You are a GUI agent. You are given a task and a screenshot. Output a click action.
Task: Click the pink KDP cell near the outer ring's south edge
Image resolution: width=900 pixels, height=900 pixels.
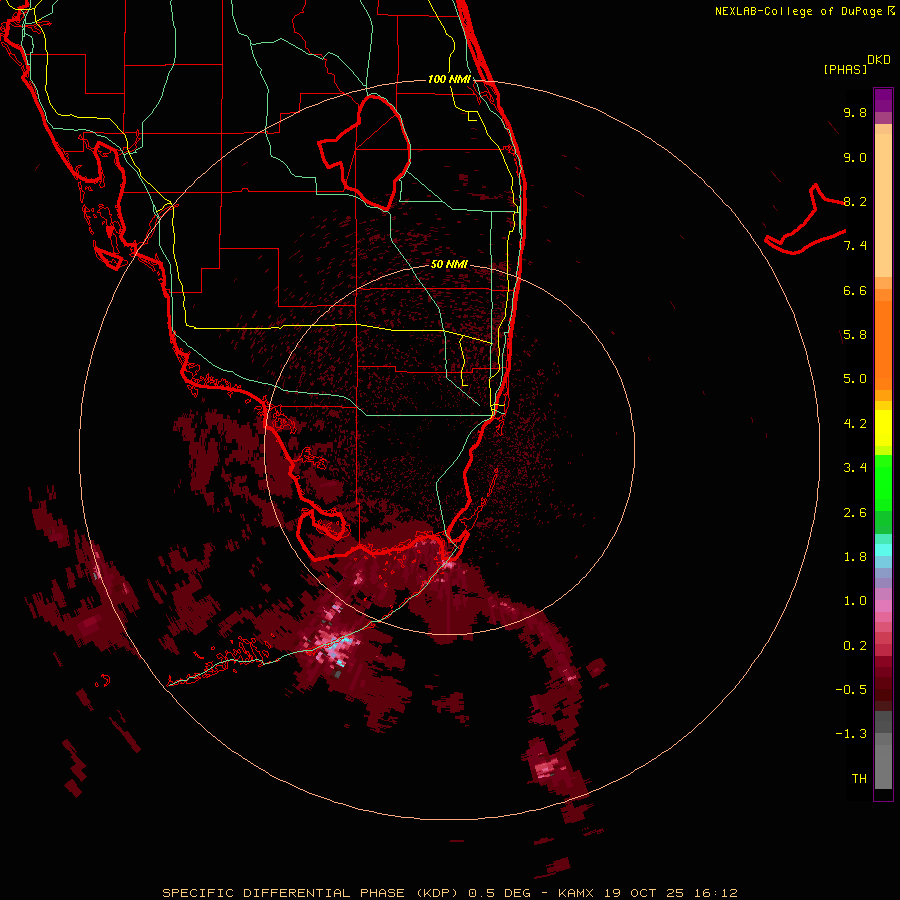[x=546, y=767]
